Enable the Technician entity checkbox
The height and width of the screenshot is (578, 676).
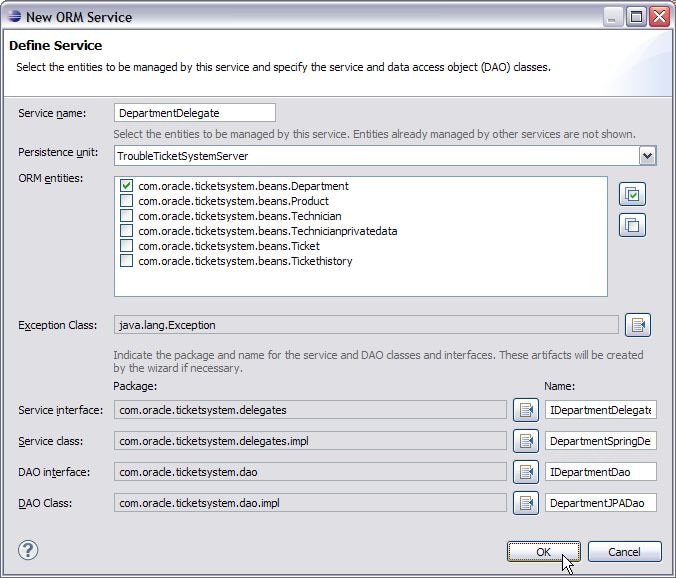tap(127, 216)
